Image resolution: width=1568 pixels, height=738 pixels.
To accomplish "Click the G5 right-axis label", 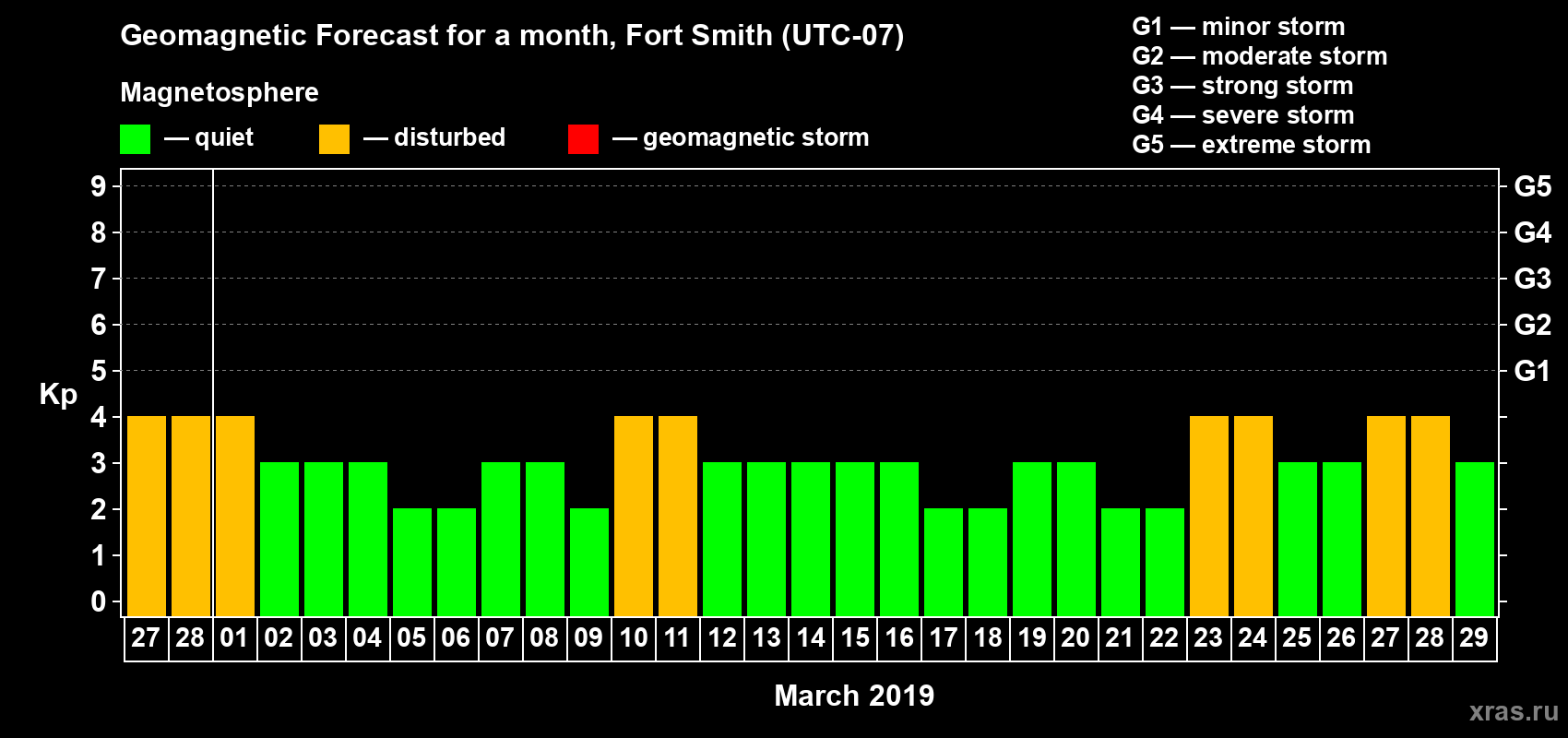I will click(x=1532, y=186).
